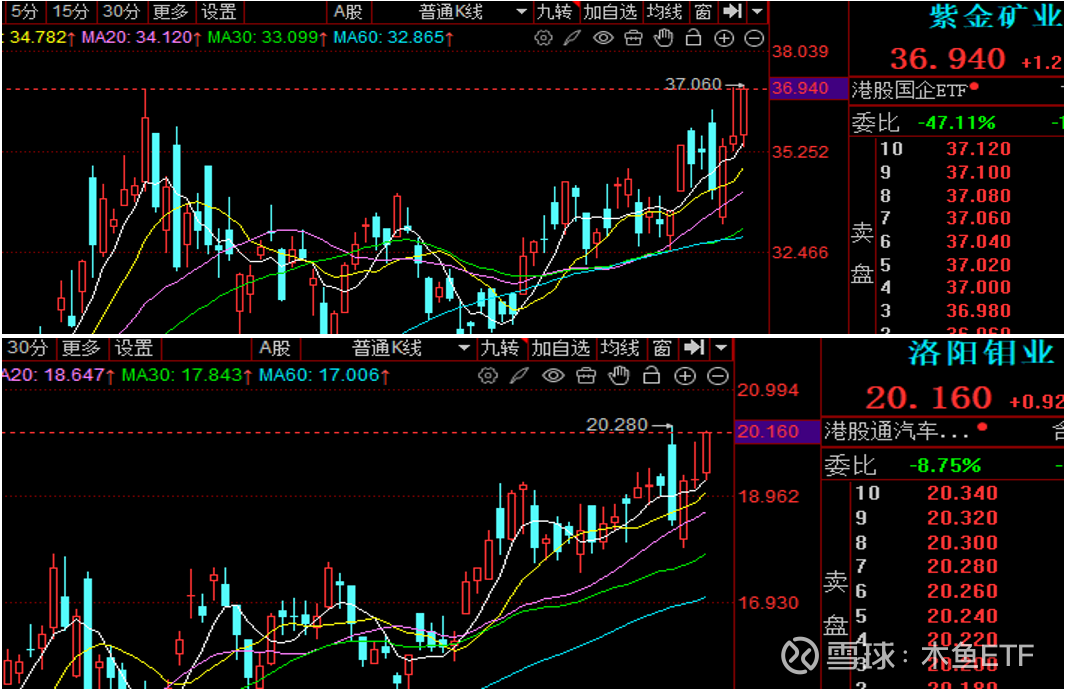Image resolution: width=1067 pixels, height=691 pixels.
Task: Select the drawing pen tool in 洛阳钼业 chart
Action: pyautogui.click(x=520, y=375)
